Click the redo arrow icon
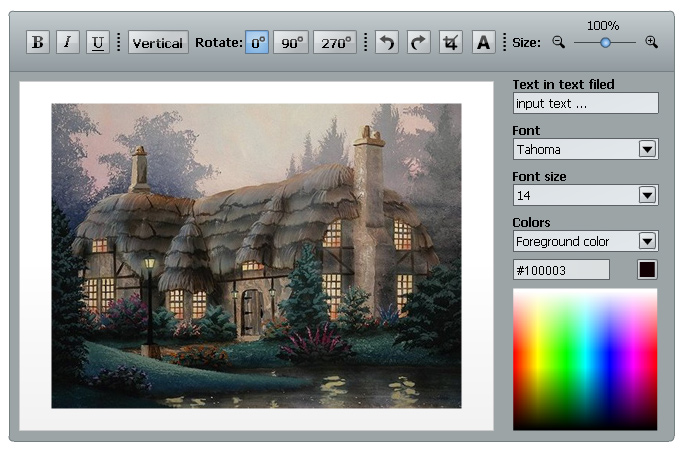The width and height of the screenshot is (685, 450). pos(419,42)
